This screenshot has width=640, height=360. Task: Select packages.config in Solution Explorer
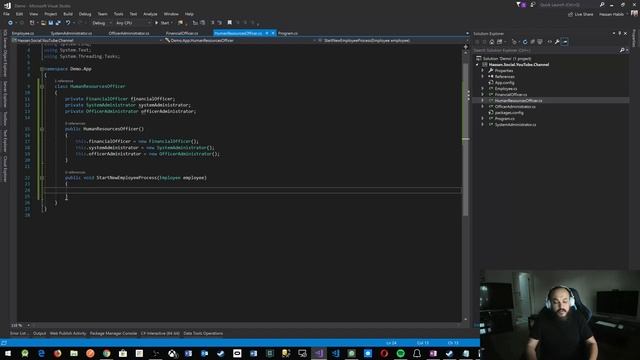(509, 113)
